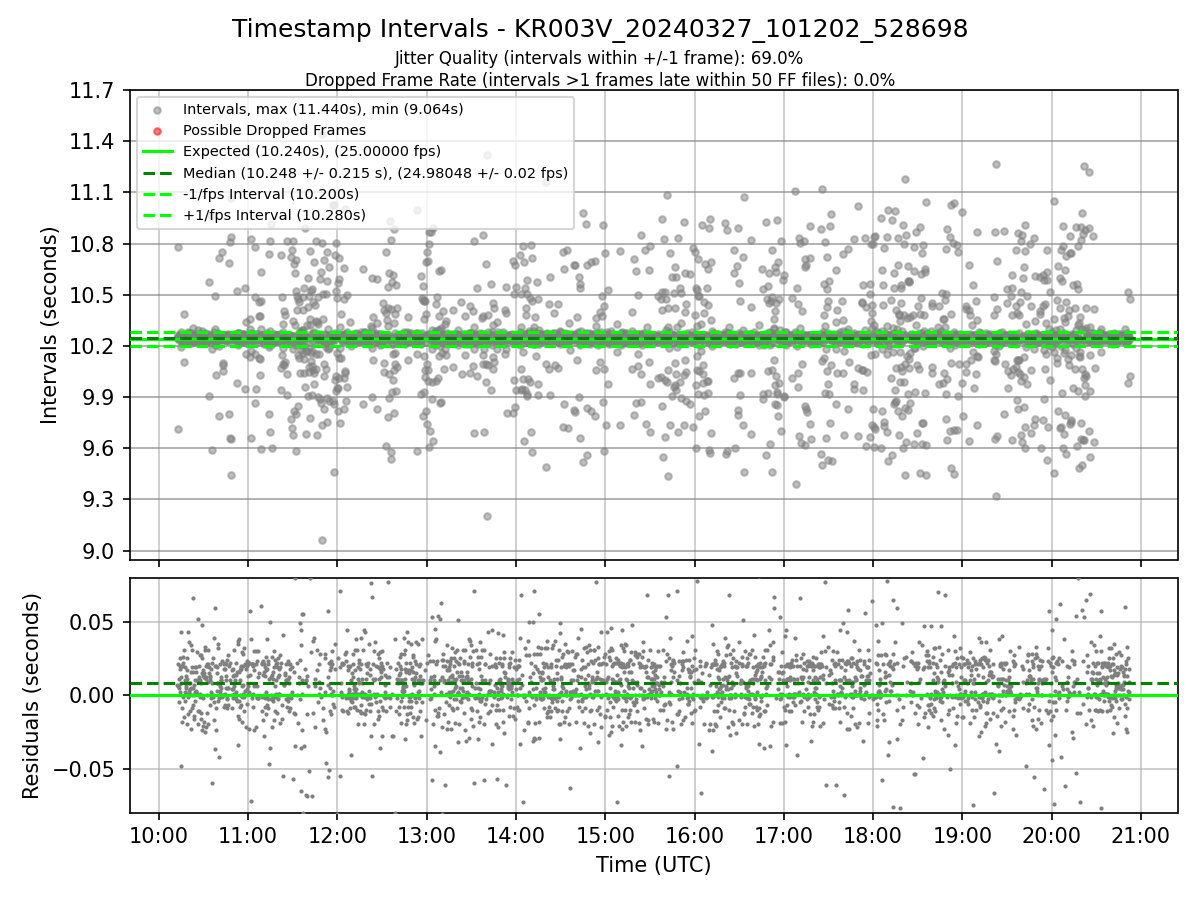Screen dimensions: 1200x900
Task: Click the red dot marker in the legend
Action: click(x=155, y=130)
